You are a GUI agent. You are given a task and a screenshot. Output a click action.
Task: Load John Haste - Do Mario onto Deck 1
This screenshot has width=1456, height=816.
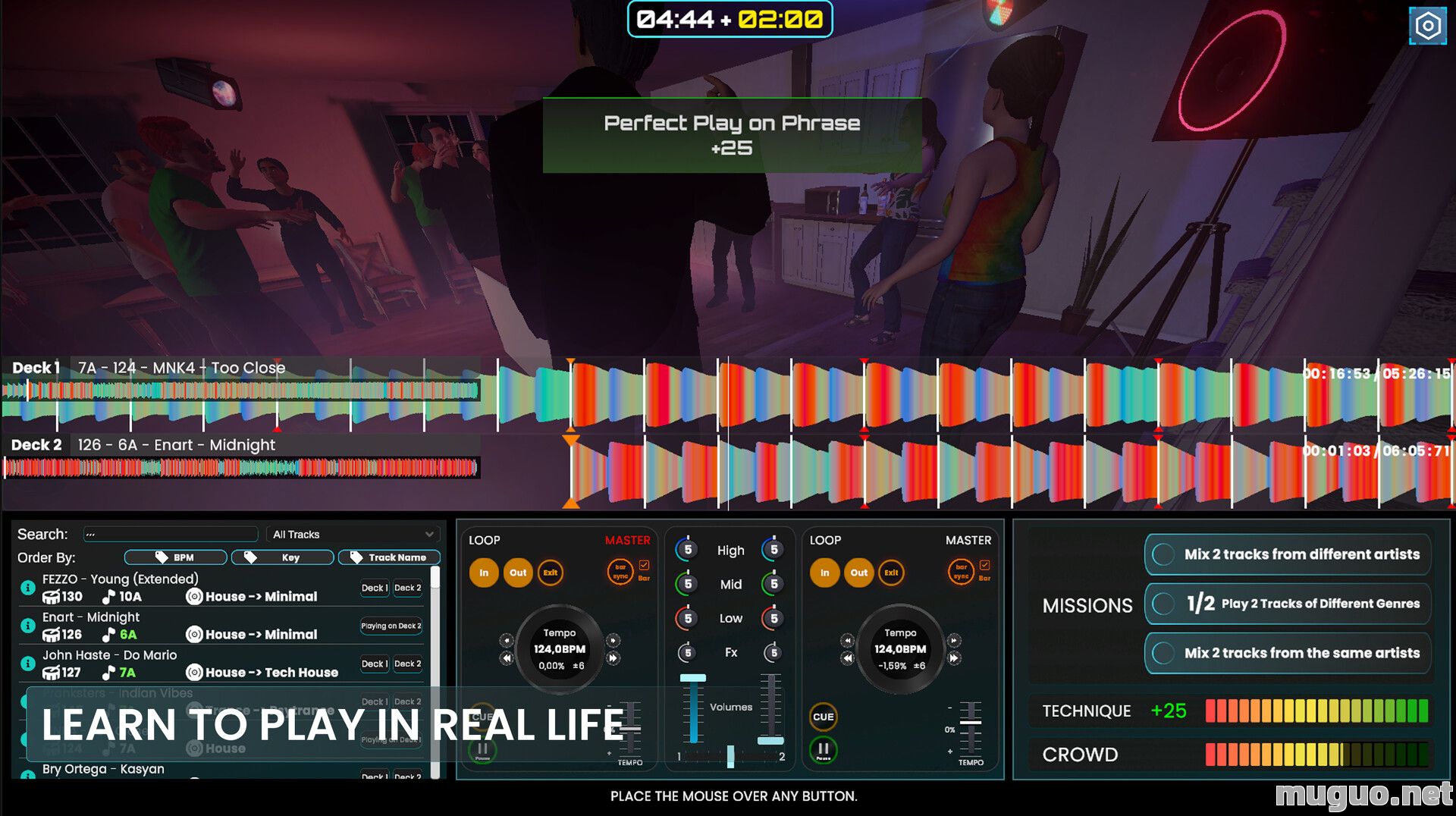coord(375,664)
